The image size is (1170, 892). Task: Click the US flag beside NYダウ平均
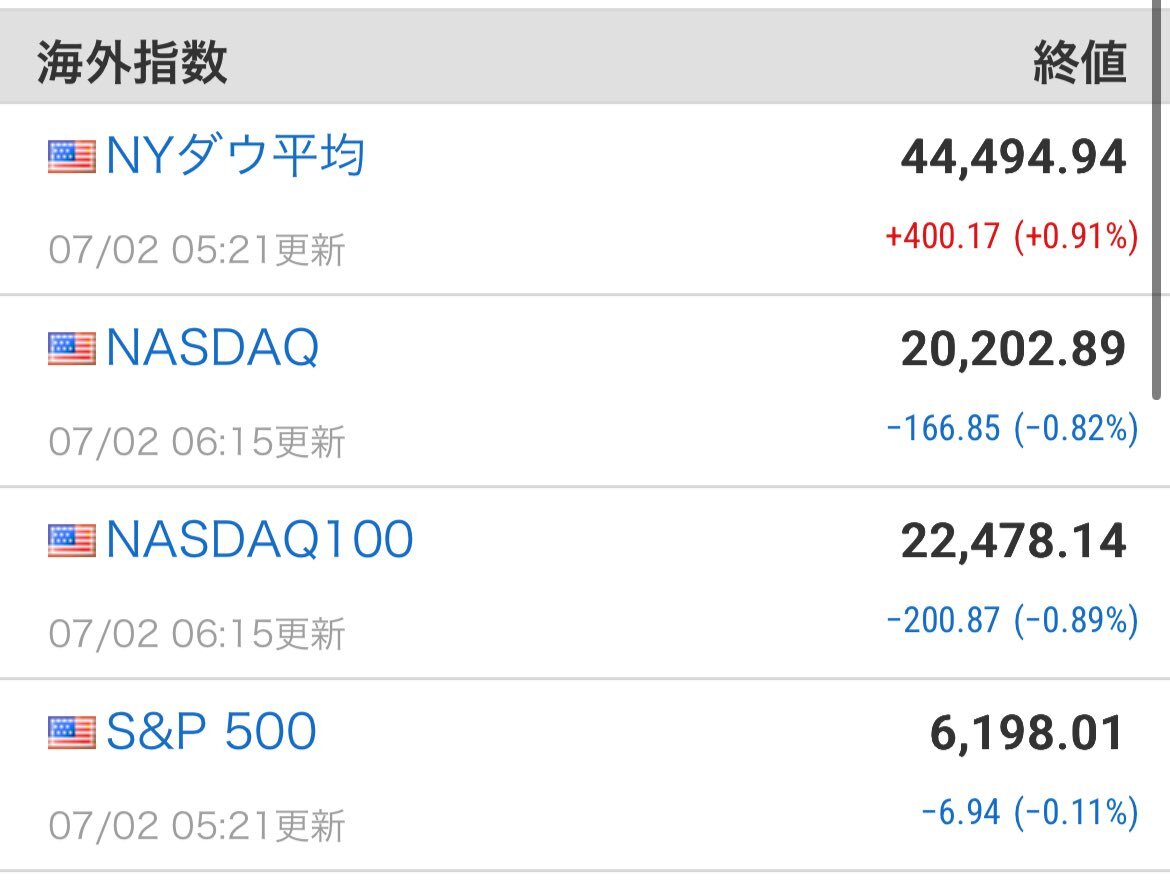72,157
